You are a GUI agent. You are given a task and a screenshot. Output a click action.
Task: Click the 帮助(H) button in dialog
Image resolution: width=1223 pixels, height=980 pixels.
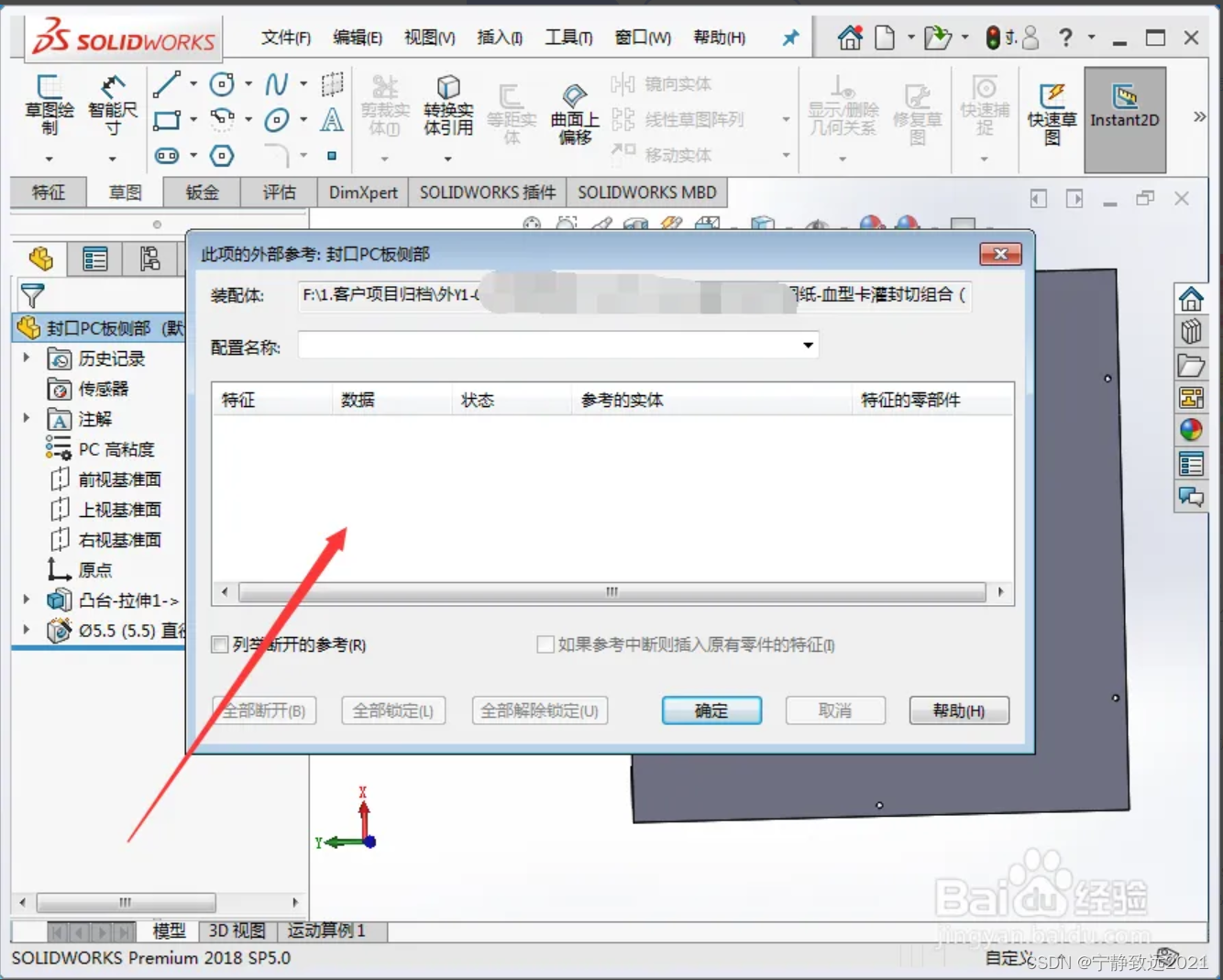(959, 710)
